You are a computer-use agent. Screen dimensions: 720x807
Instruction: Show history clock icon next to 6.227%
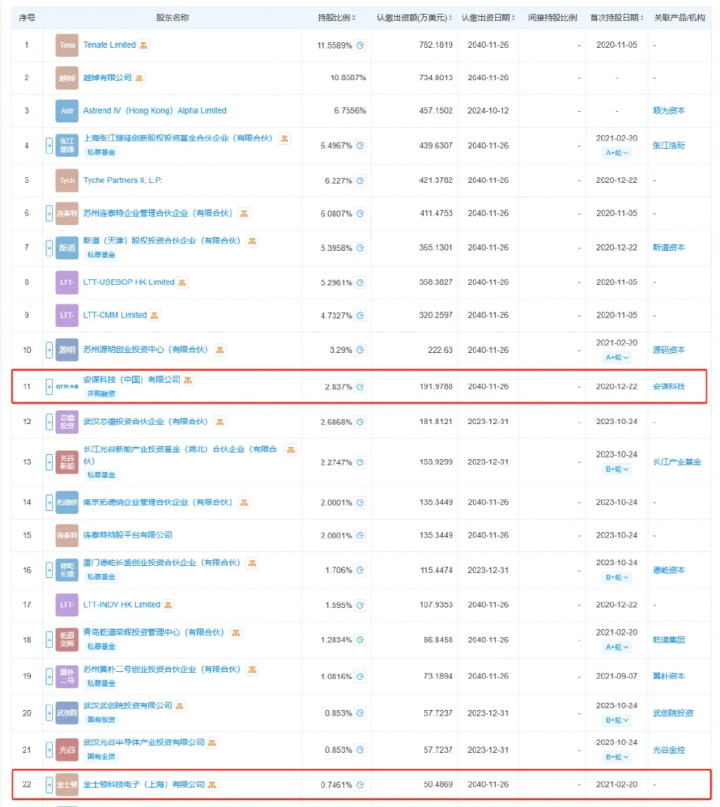coord(360,181)
